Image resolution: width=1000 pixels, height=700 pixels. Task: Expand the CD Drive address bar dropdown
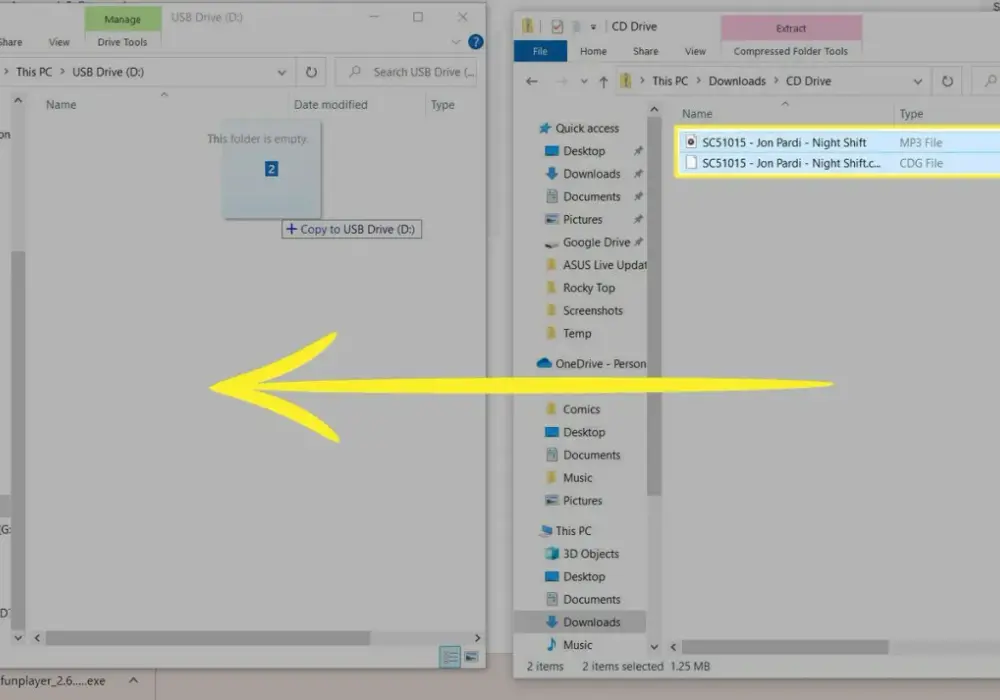(917, 81)
